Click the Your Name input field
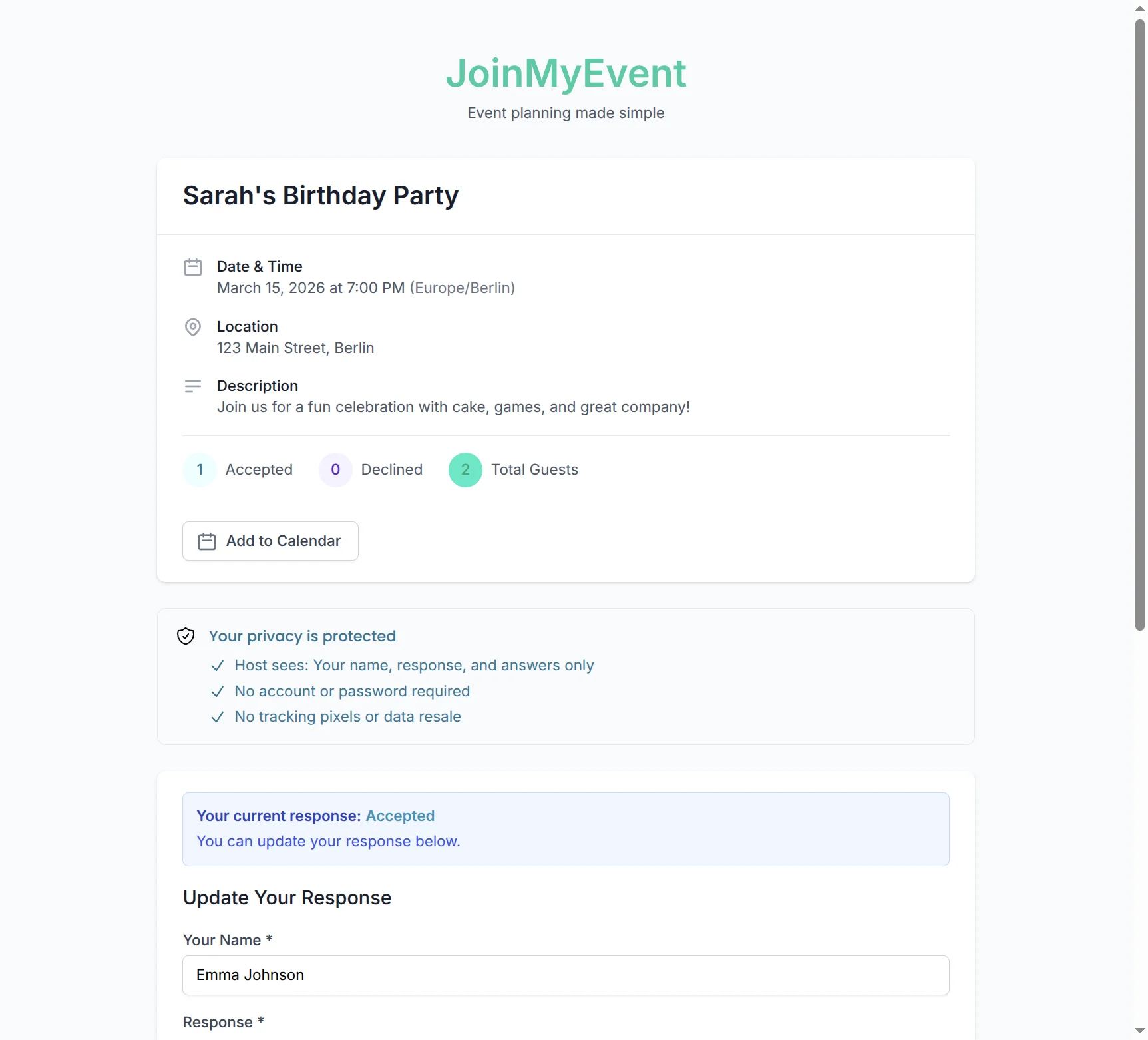Screen dimensions: 1148x1040 566,975
